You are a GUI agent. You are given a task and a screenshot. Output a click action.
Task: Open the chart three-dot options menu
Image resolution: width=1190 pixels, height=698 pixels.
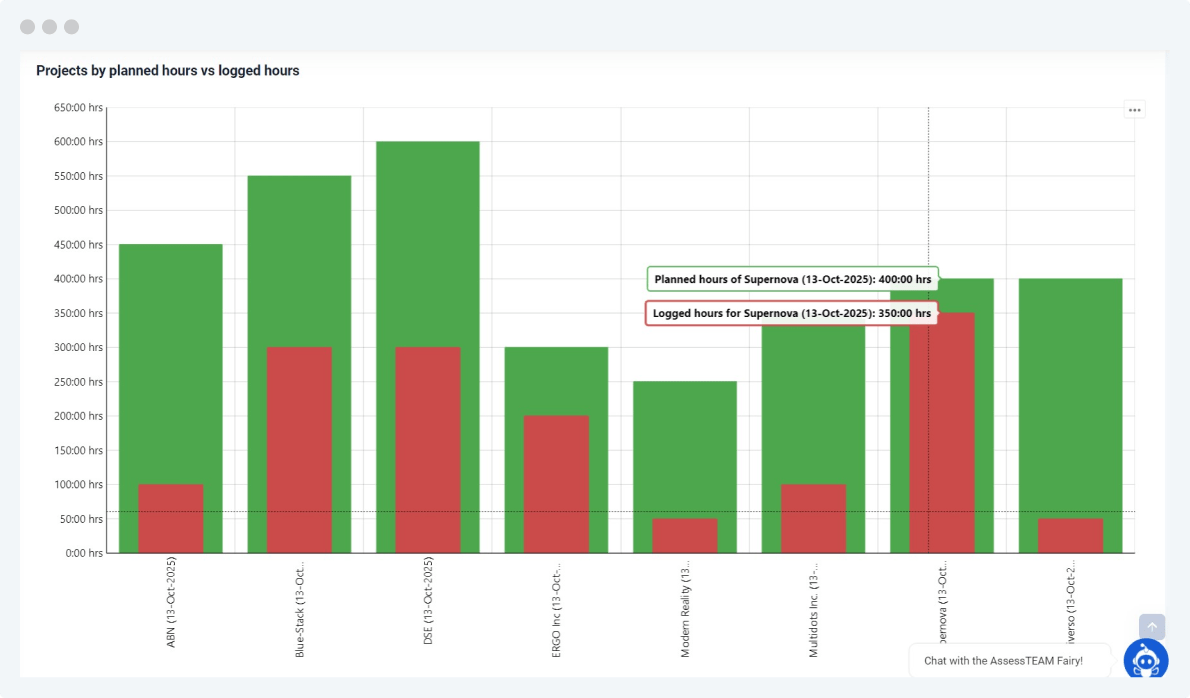(1134, 110)
